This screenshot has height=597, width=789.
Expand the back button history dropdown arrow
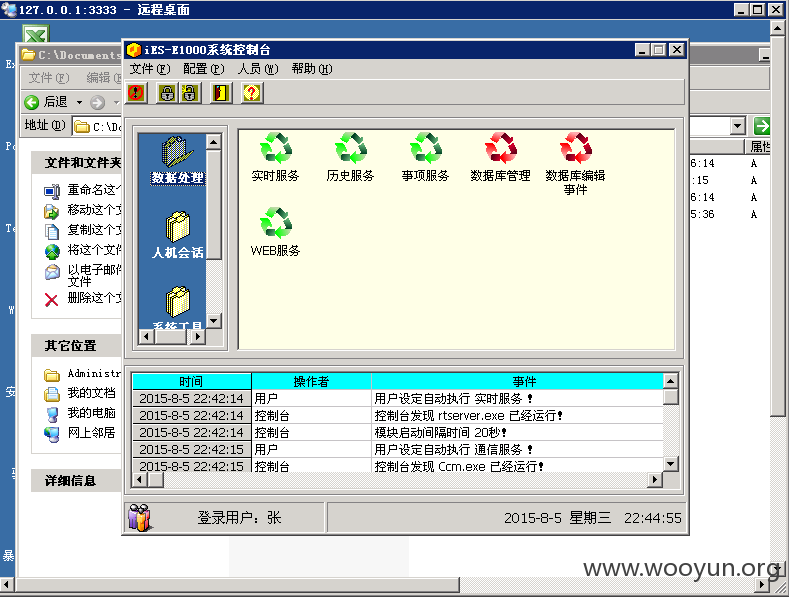[79, 103]
